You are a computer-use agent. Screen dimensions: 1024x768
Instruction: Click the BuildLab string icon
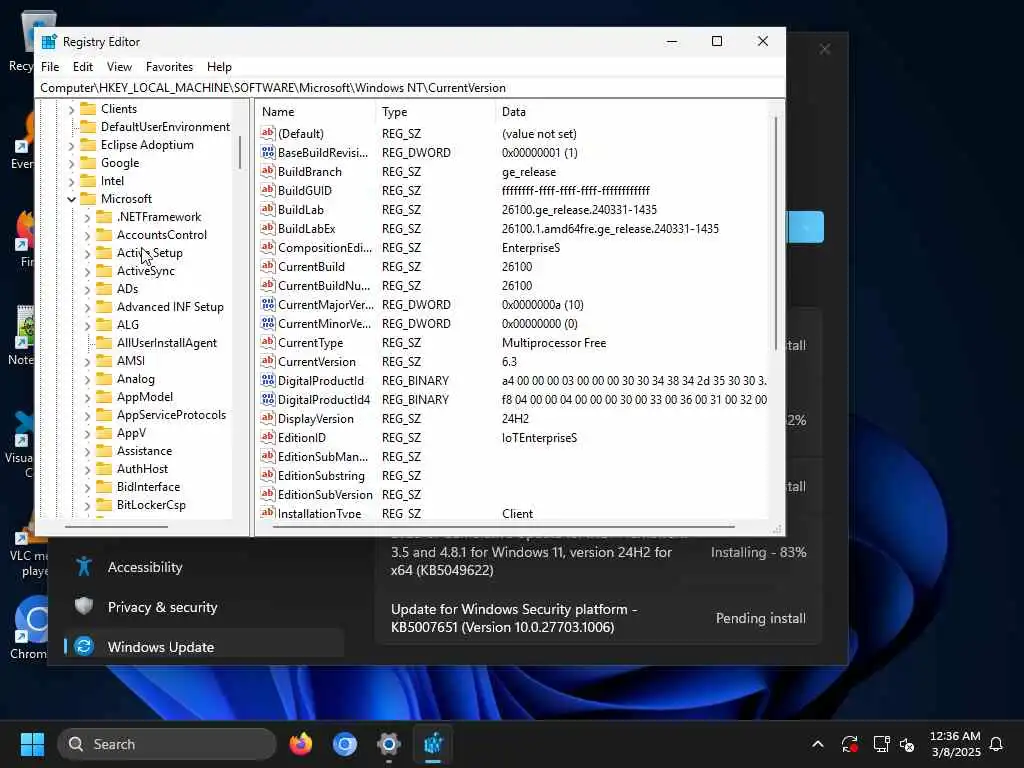point(268,209)
